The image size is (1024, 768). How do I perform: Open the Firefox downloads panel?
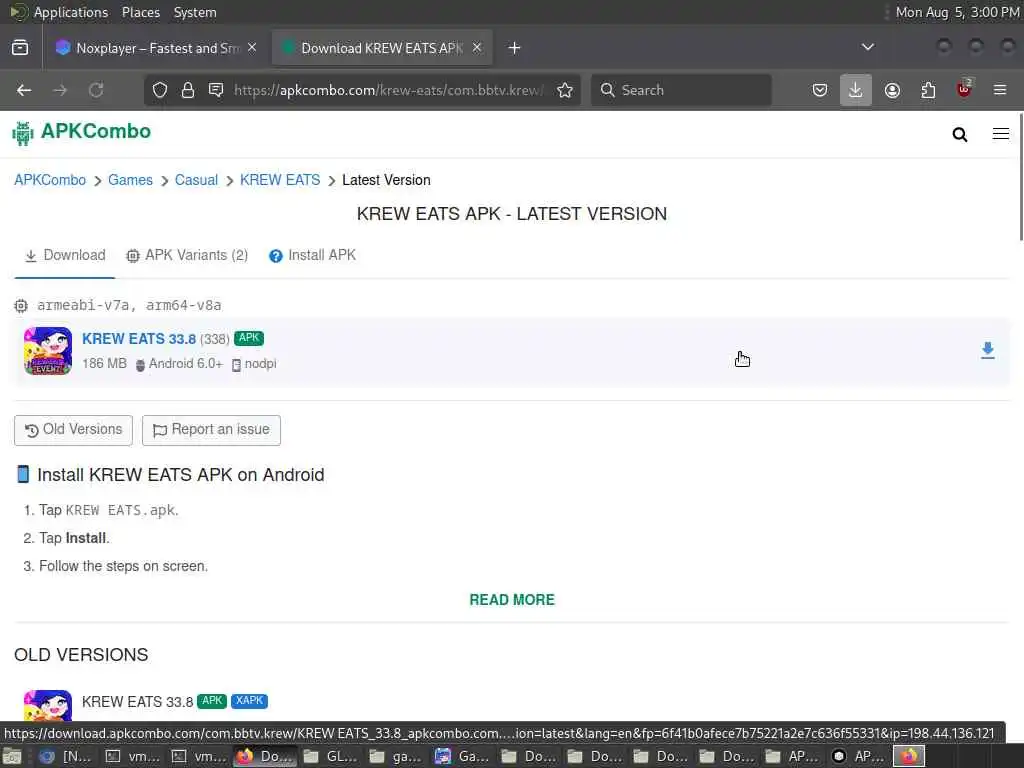pos(856,90)
